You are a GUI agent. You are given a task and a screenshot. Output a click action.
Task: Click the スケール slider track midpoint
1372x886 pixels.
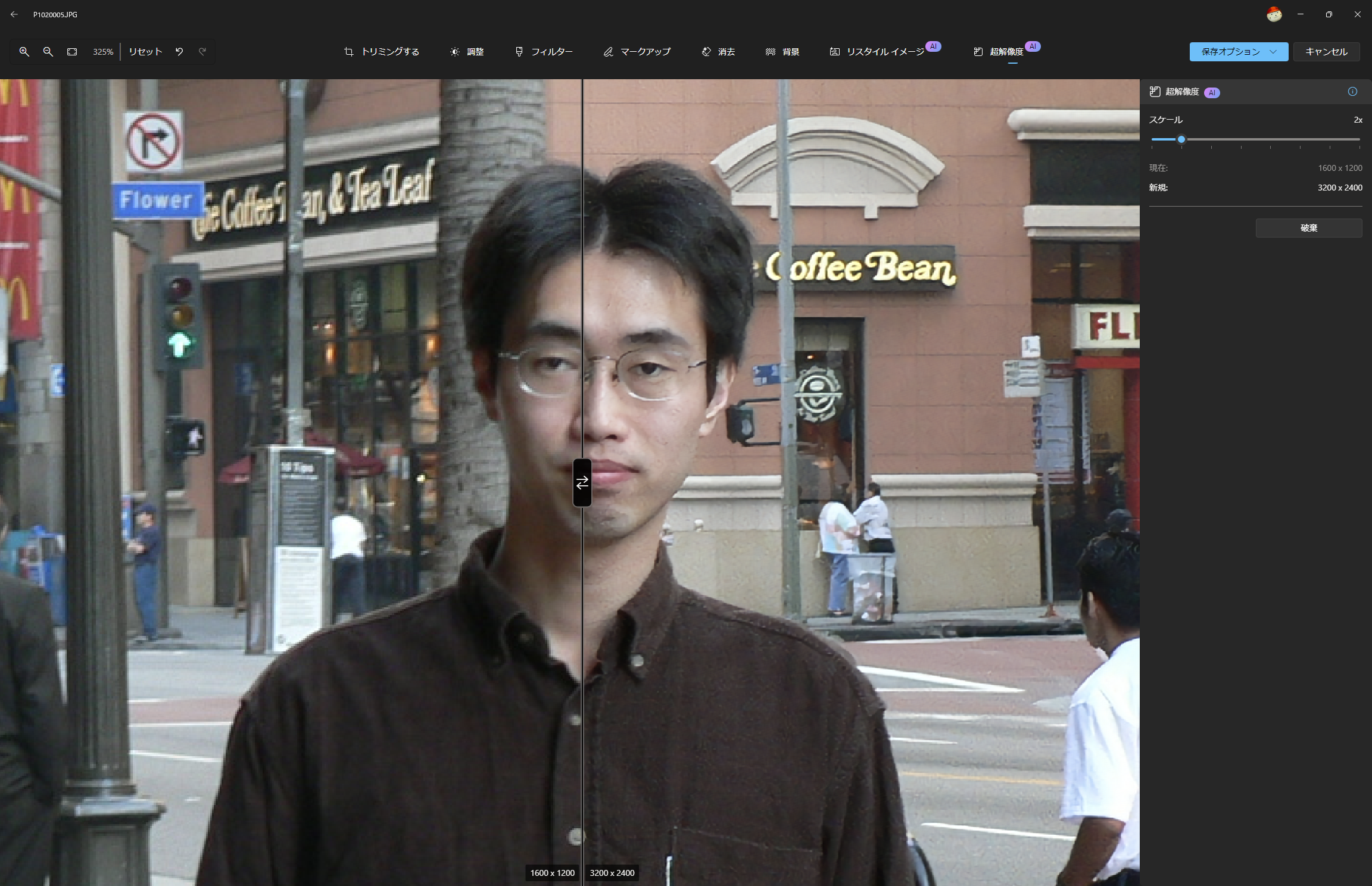pos(1256,139)
